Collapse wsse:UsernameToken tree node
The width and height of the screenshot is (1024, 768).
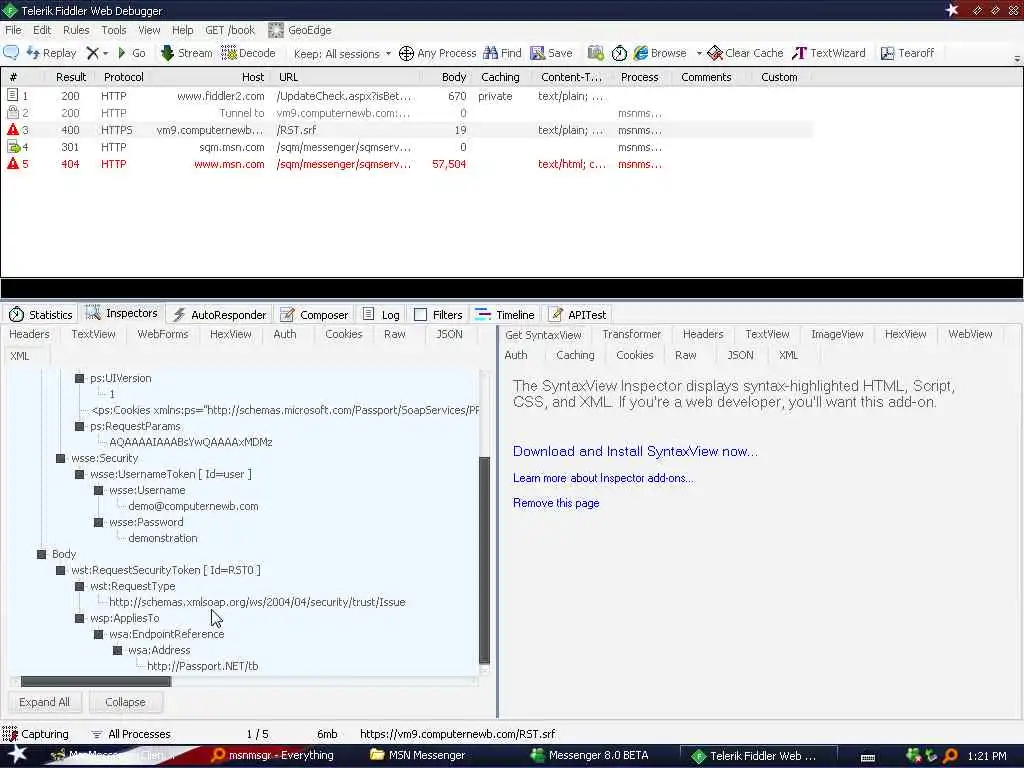(79, 474)
